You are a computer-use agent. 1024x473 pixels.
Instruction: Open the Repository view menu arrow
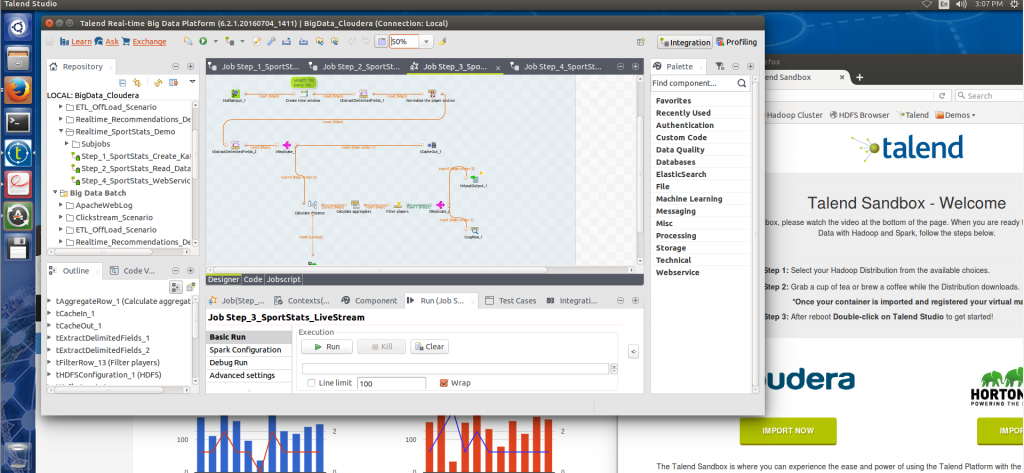pos(192,82)
